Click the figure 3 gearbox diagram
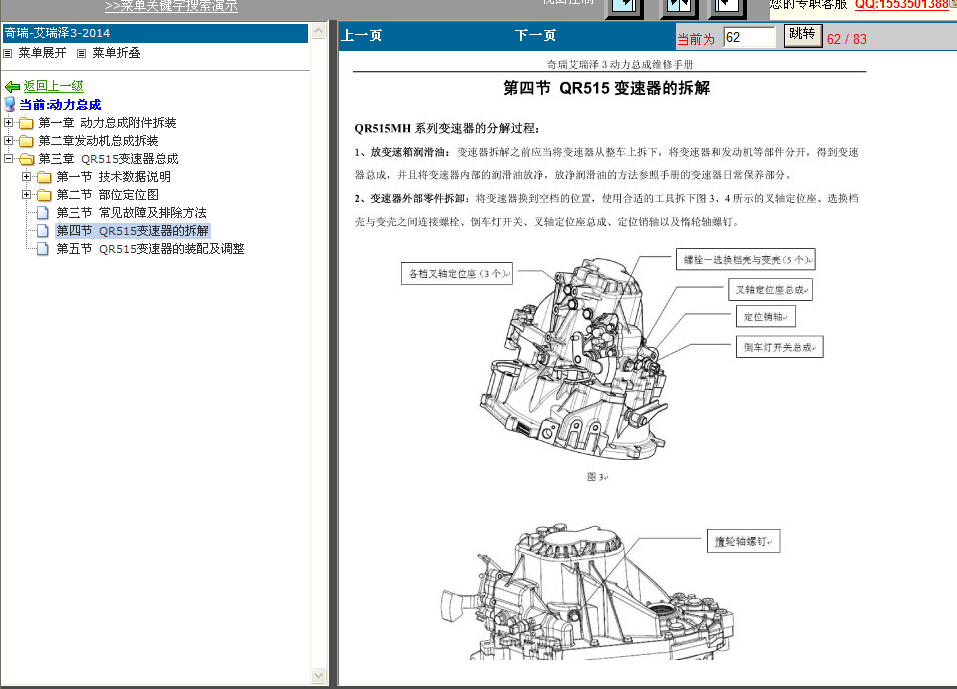The height and width of the screenshot is (689, 957). point(572,358)
